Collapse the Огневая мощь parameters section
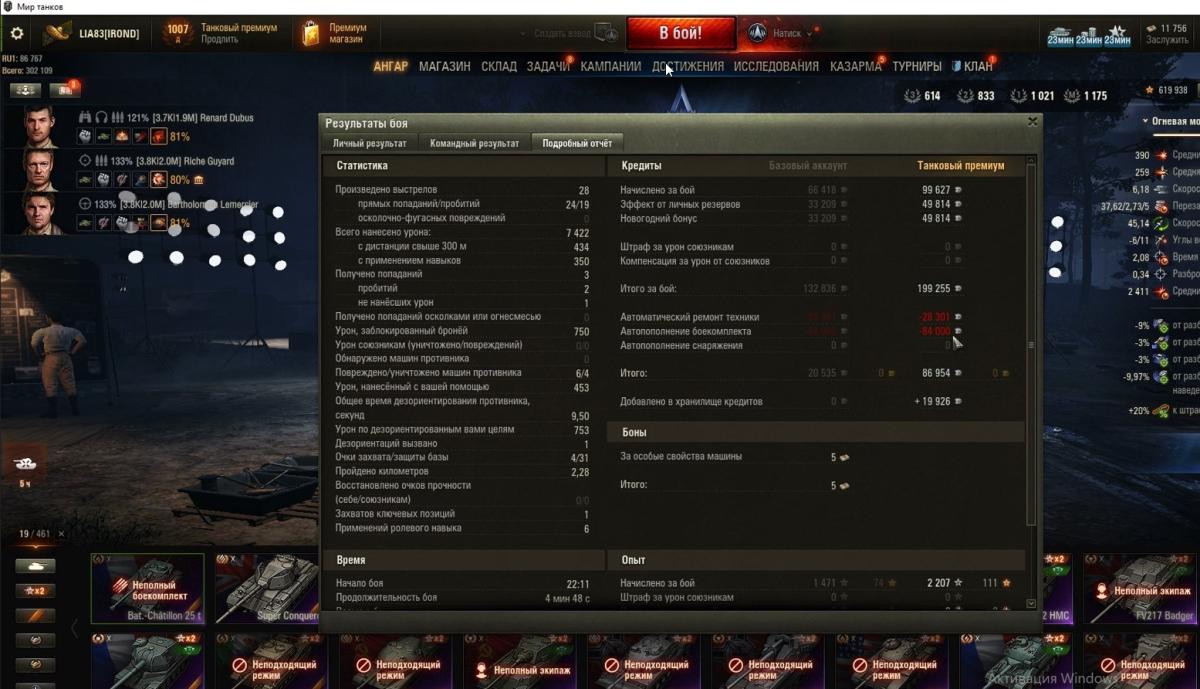This screenshot has height=689, width=1200. coord(1170,121)
